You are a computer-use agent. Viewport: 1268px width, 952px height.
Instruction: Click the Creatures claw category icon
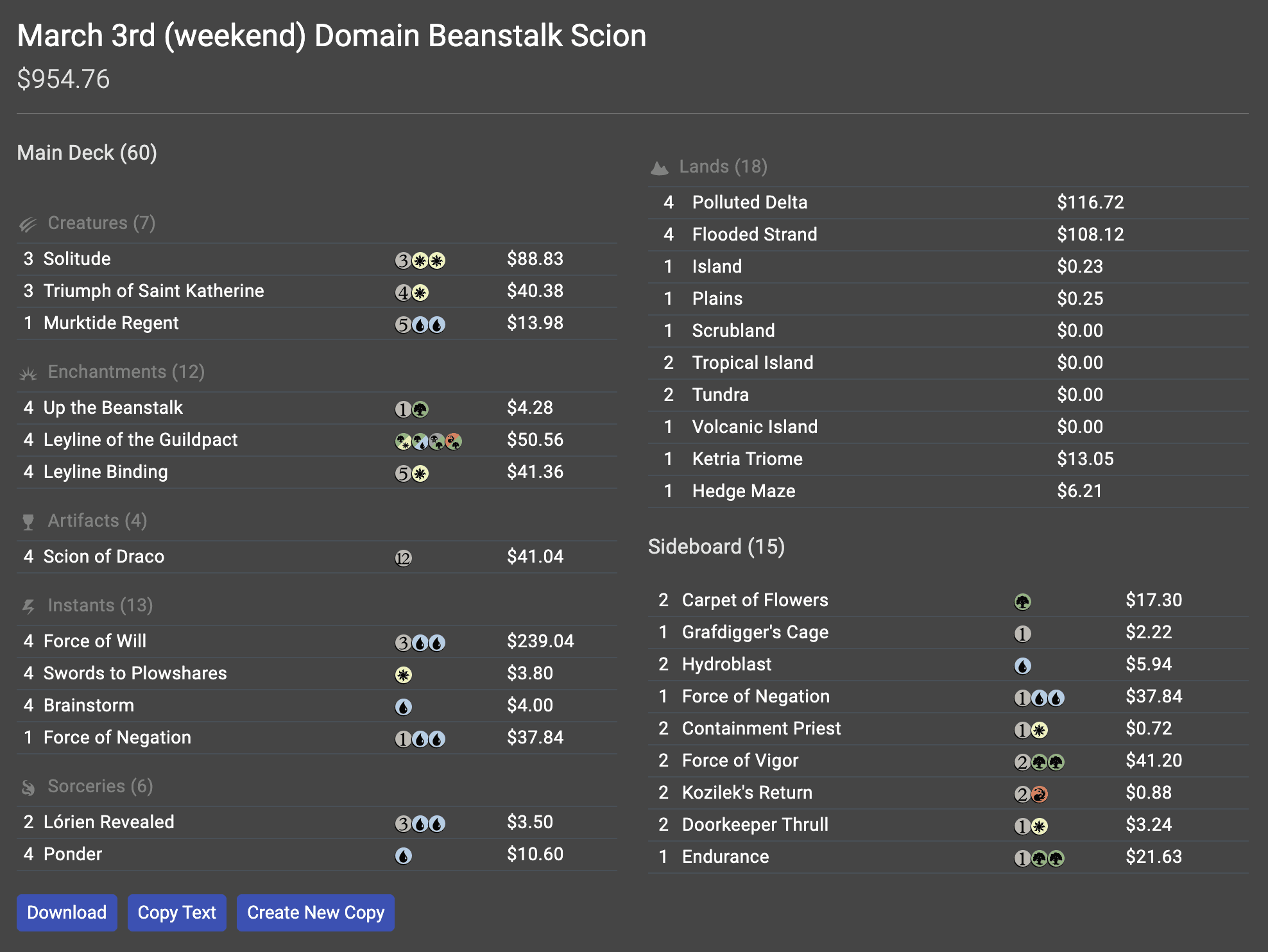pyautogui.click(x=28, y=224)
